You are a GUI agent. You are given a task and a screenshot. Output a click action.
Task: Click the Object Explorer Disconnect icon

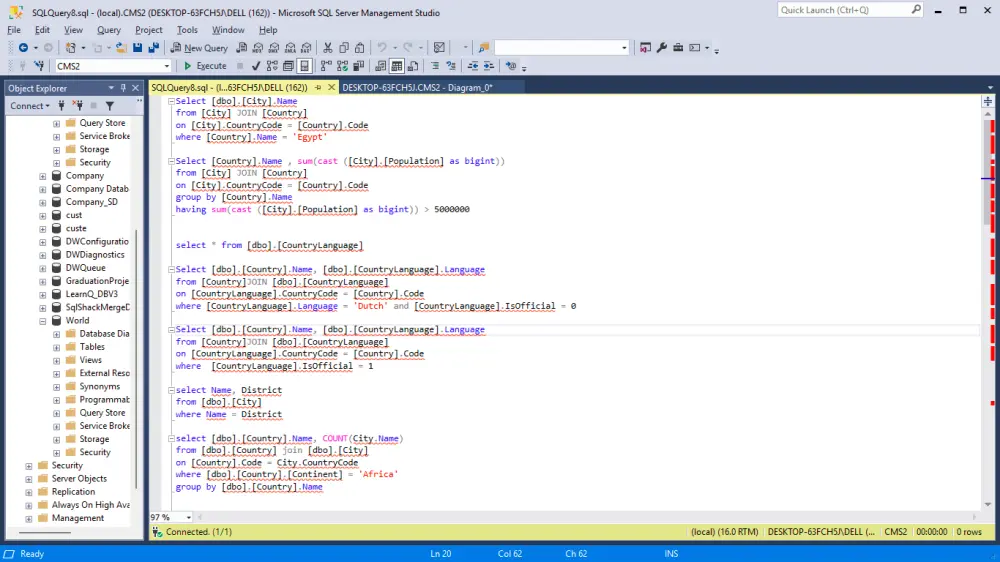pyautogui.click(x=78, y=106)
